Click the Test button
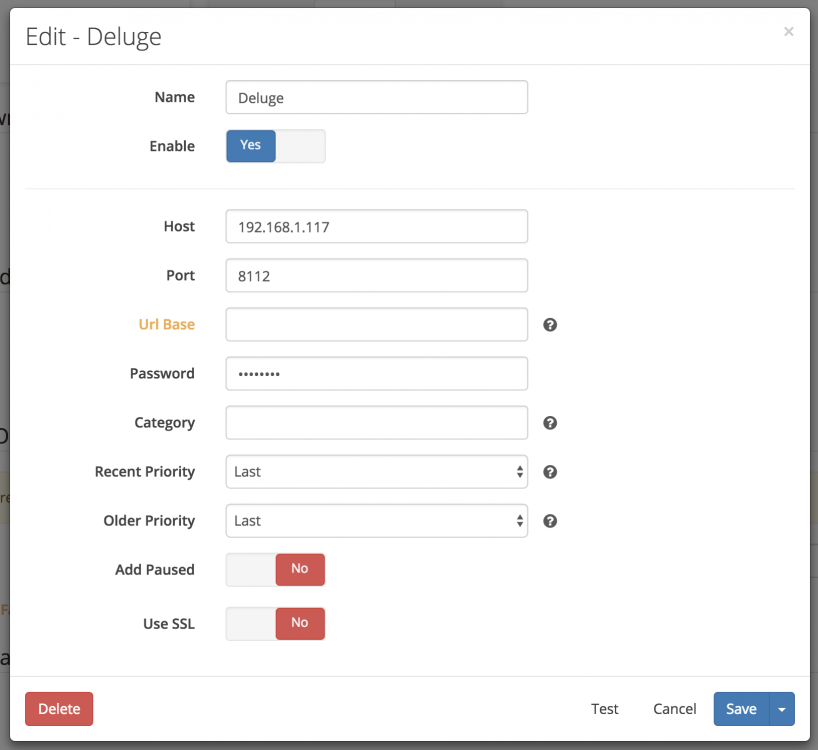818x750 pixels. (604, 709)
